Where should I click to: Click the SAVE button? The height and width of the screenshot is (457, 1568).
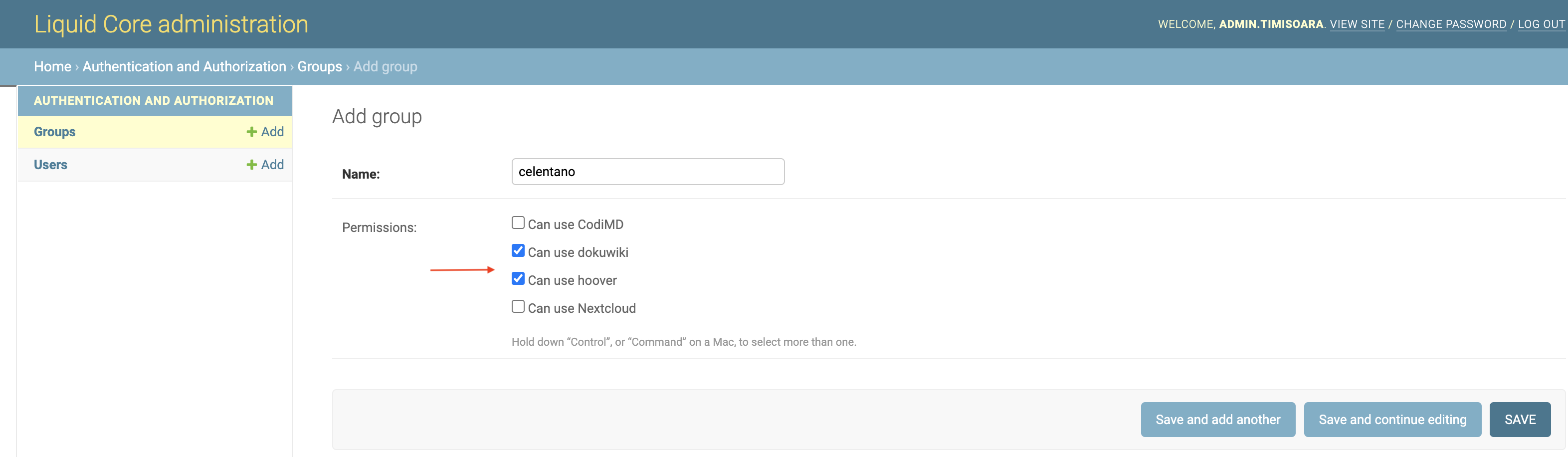1519,419
